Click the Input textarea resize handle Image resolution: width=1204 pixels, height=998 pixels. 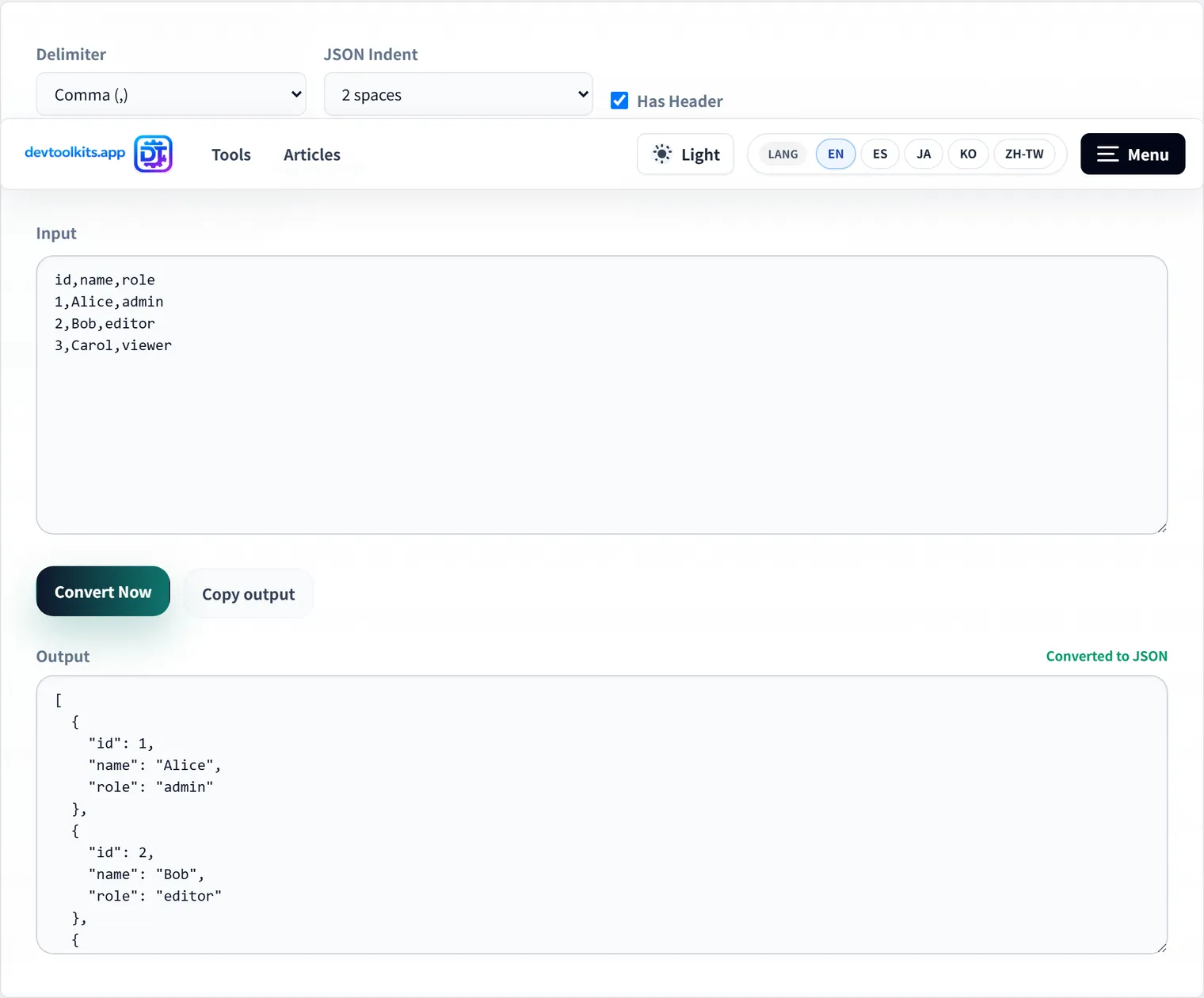[x=1161, y=528]
